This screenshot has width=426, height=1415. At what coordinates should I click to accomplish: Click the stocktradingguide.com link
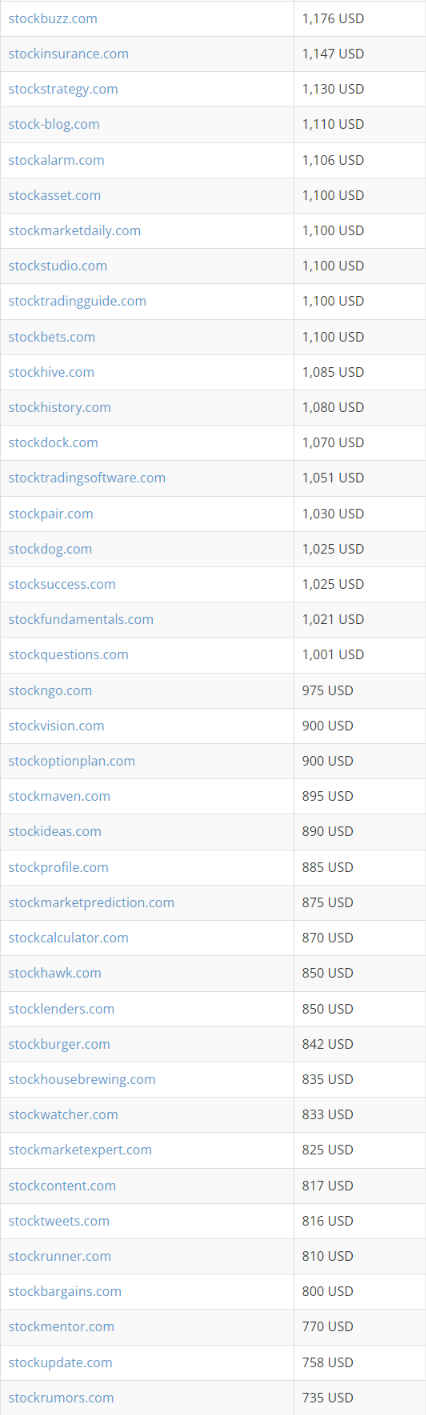click(77, 301)
